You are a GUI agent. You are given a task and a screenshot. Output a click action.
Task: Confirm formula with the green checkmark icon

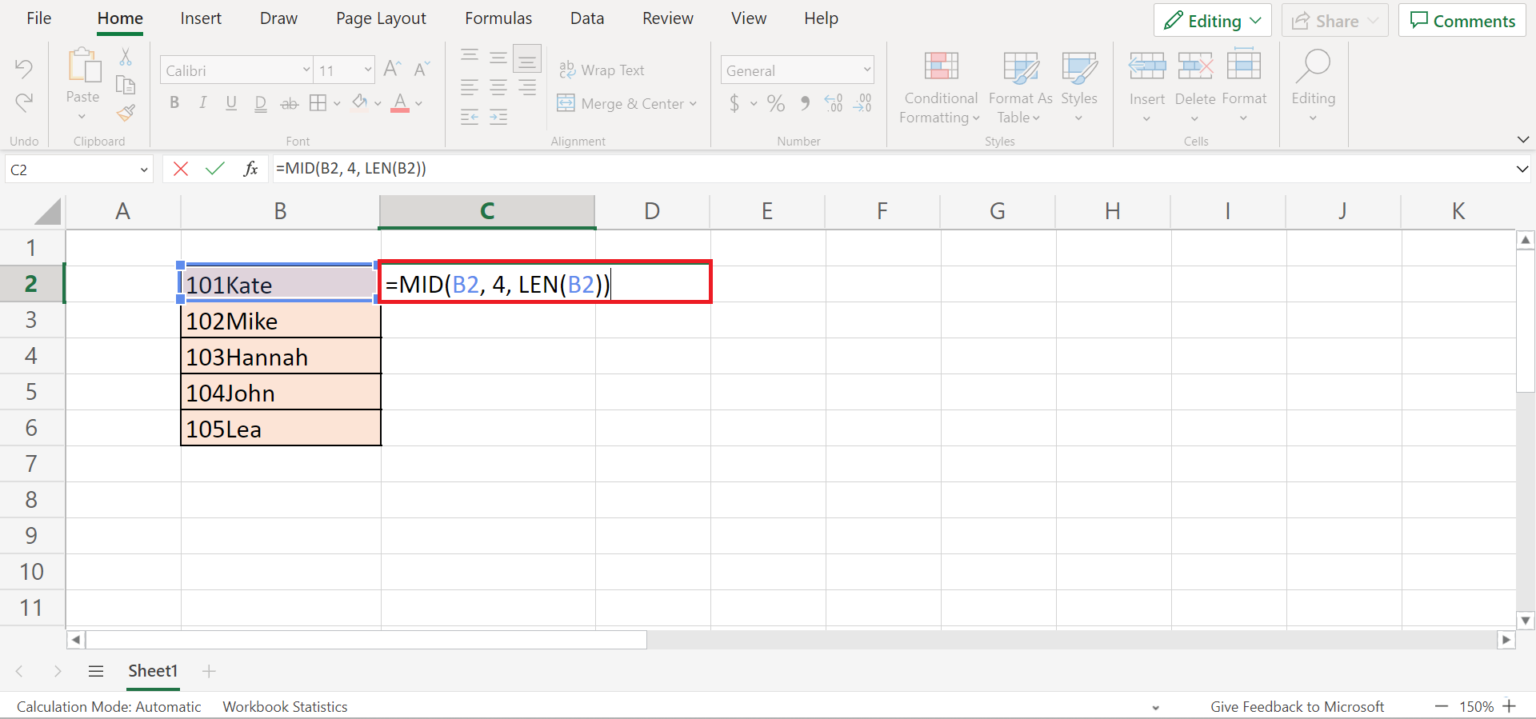pos(214,169)
